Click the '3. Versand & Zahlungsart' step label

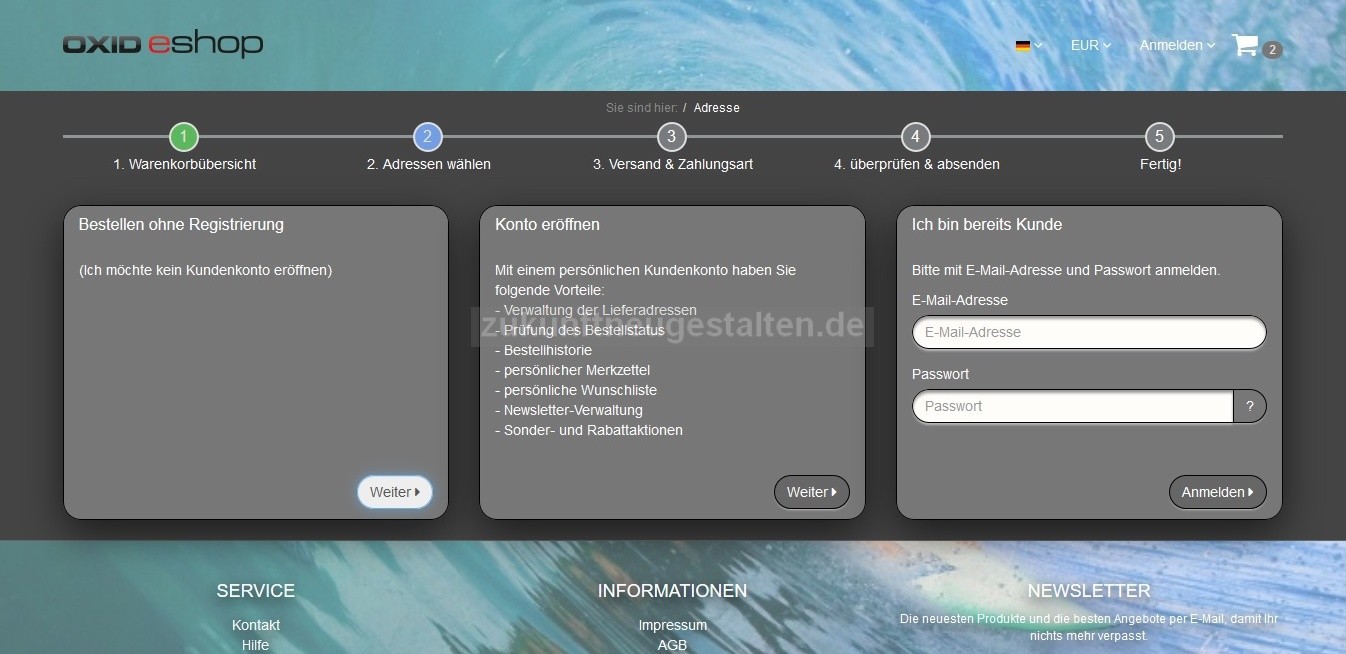(x=672, y=164)
